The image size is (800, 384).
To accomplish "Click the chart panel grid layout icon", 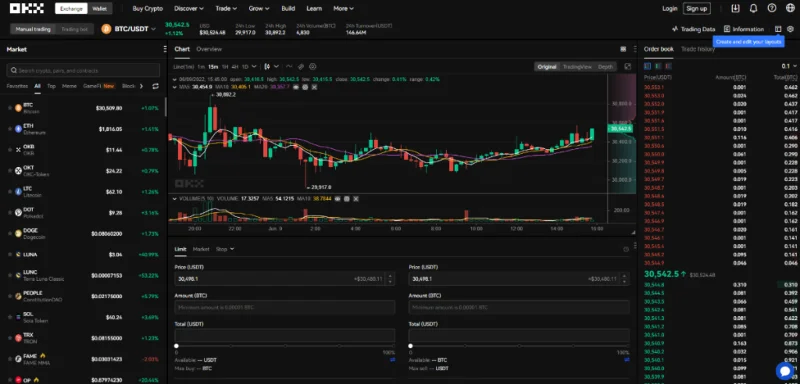I will pyautogui.click(x=623, y=49).
